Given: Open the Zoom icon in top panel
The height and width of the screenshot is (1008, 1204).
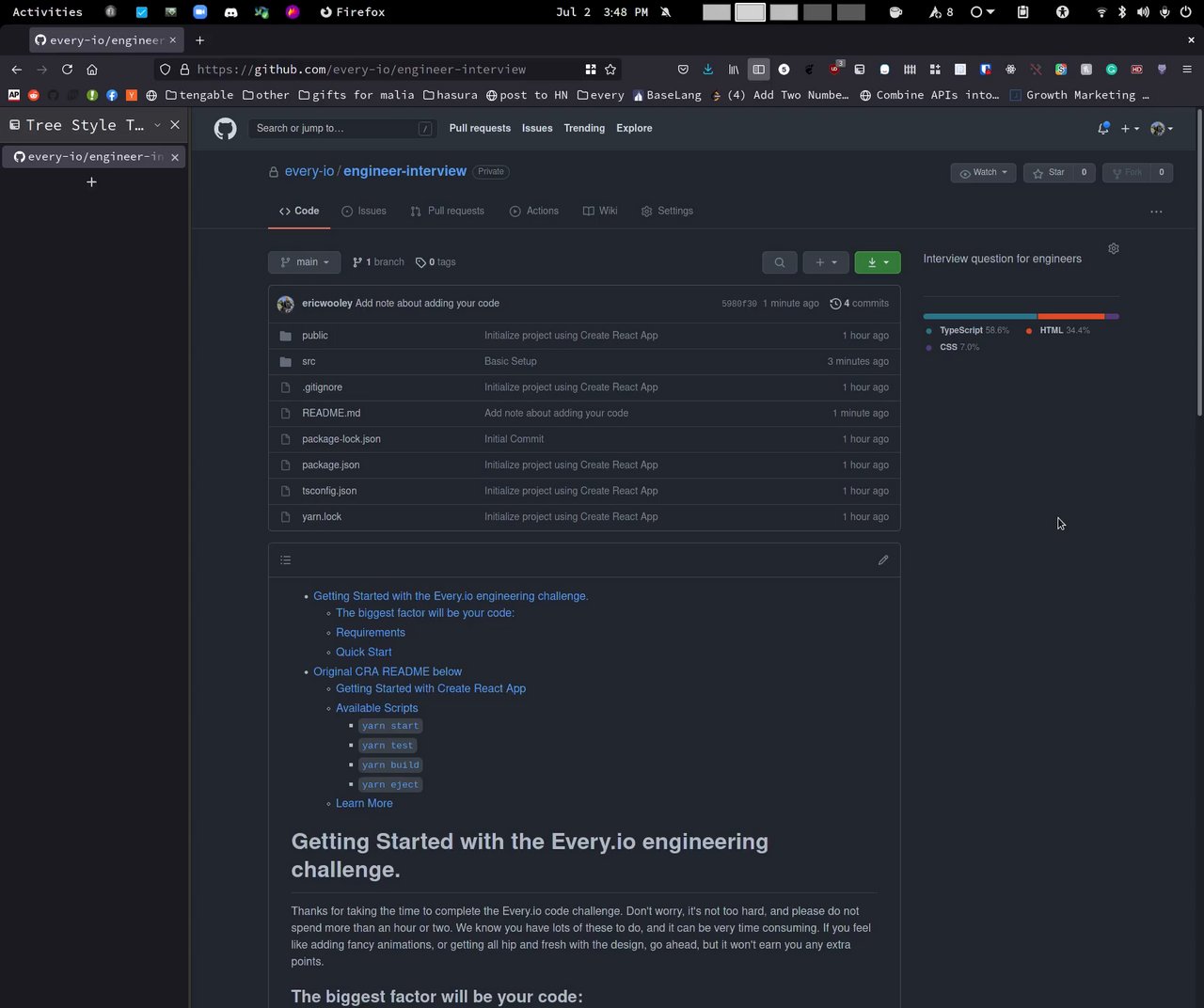Looking at the screenshot, I should [200, 12].
